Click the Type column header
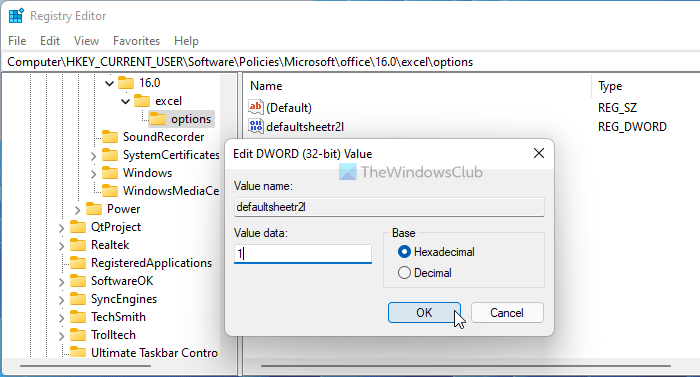The image size is (700, 377). tap(610, 86)
